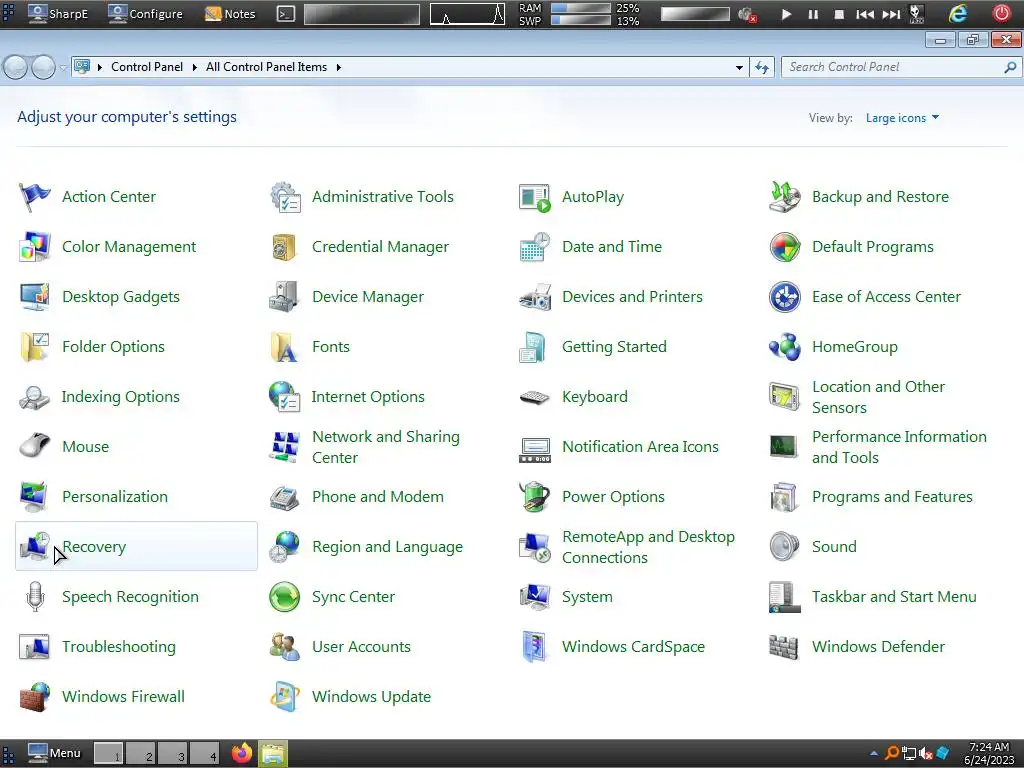Expand the address bar history dropdown arrow
The height and width of the screenshot is (768, 1024).
tap(739, 67)
